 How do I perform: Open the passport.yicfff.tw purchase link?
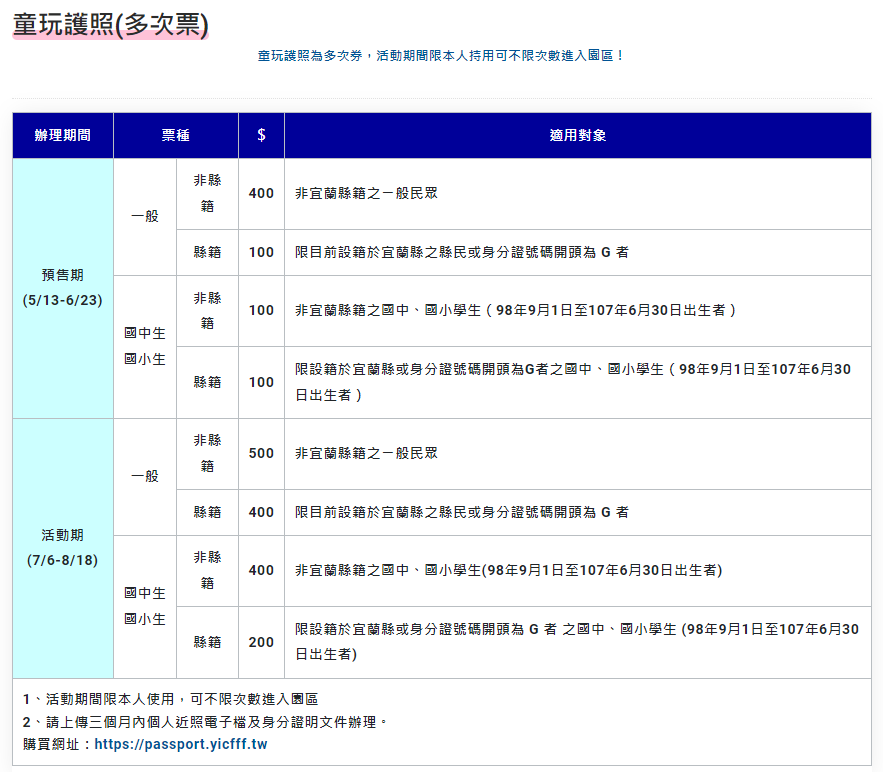coord(181,744)
